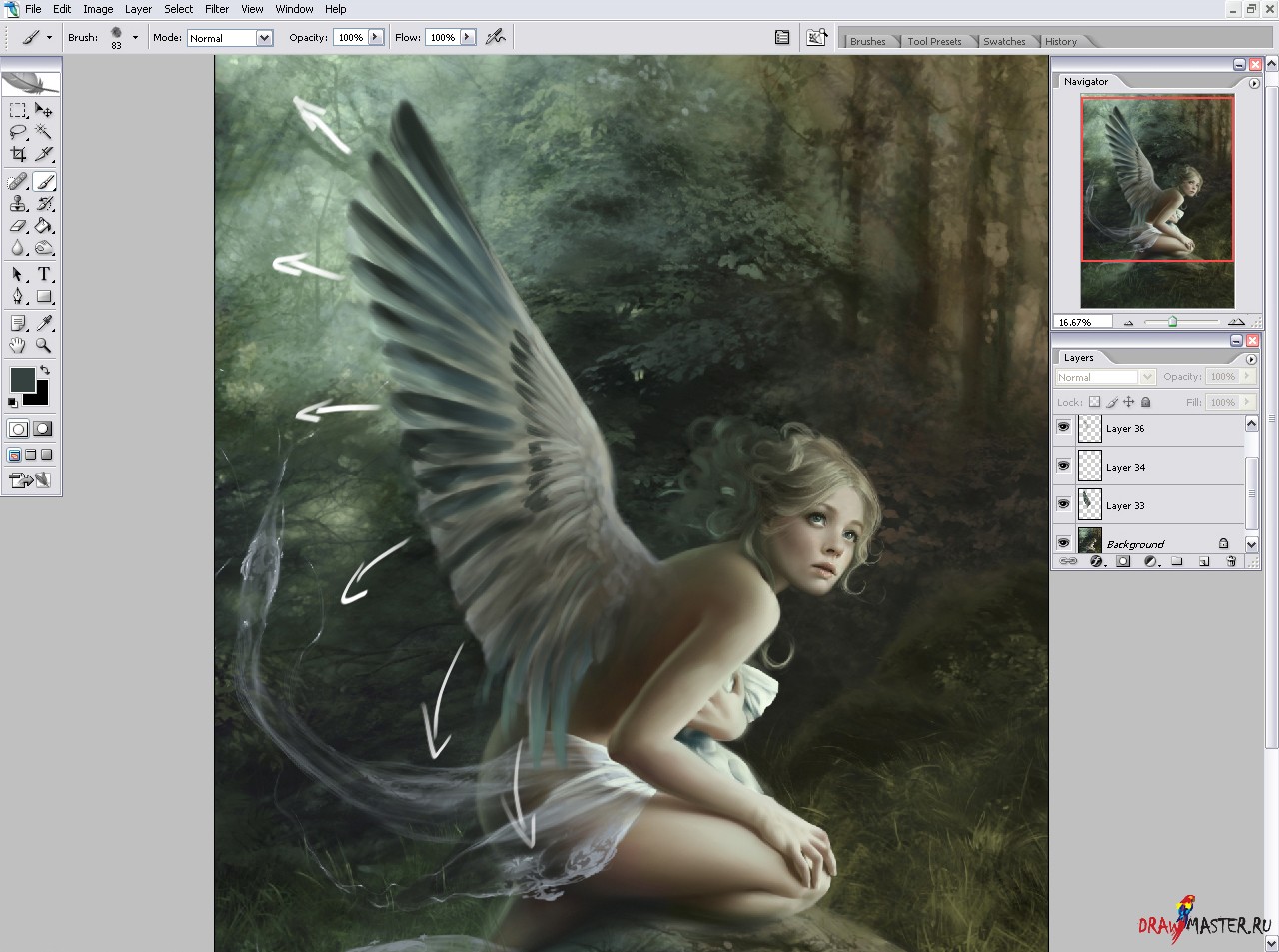Hide Layer 36 visibility eye
The image size is (1279, 952).
pyautogui.click(x=1064, y=427)
